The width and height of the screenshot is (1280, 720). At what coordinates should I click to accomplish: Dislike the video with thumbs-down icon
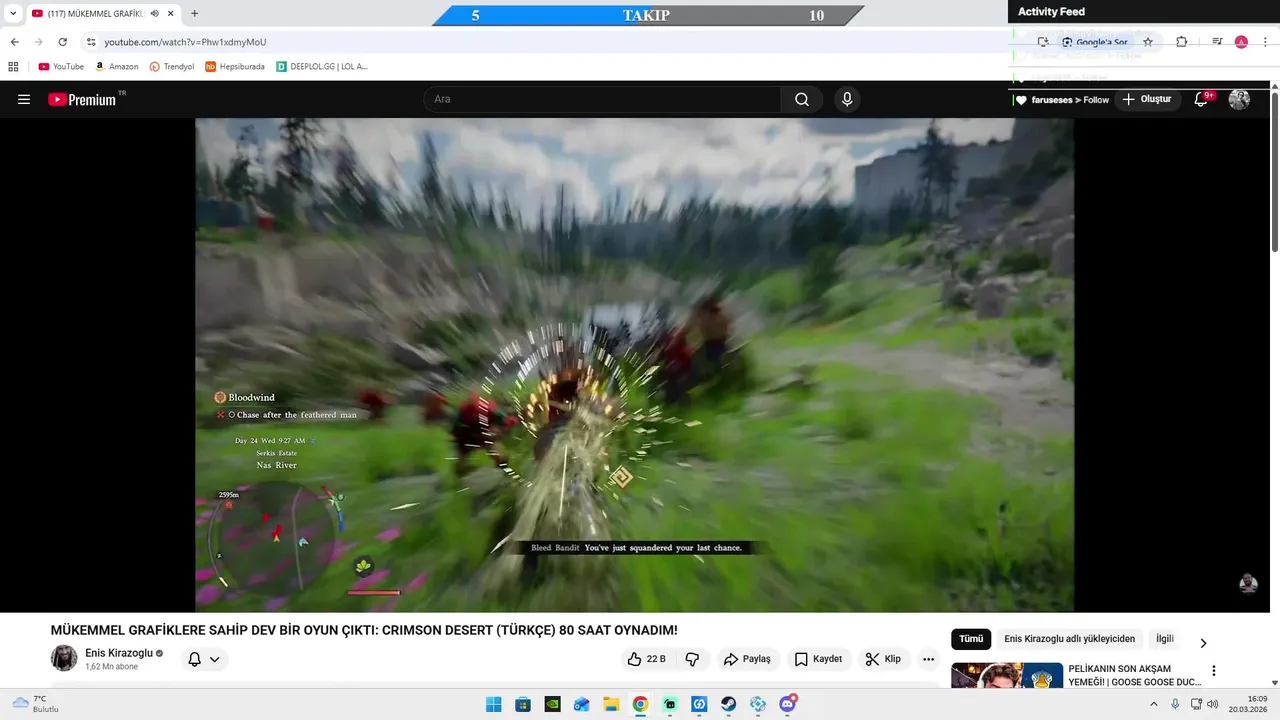691,659
